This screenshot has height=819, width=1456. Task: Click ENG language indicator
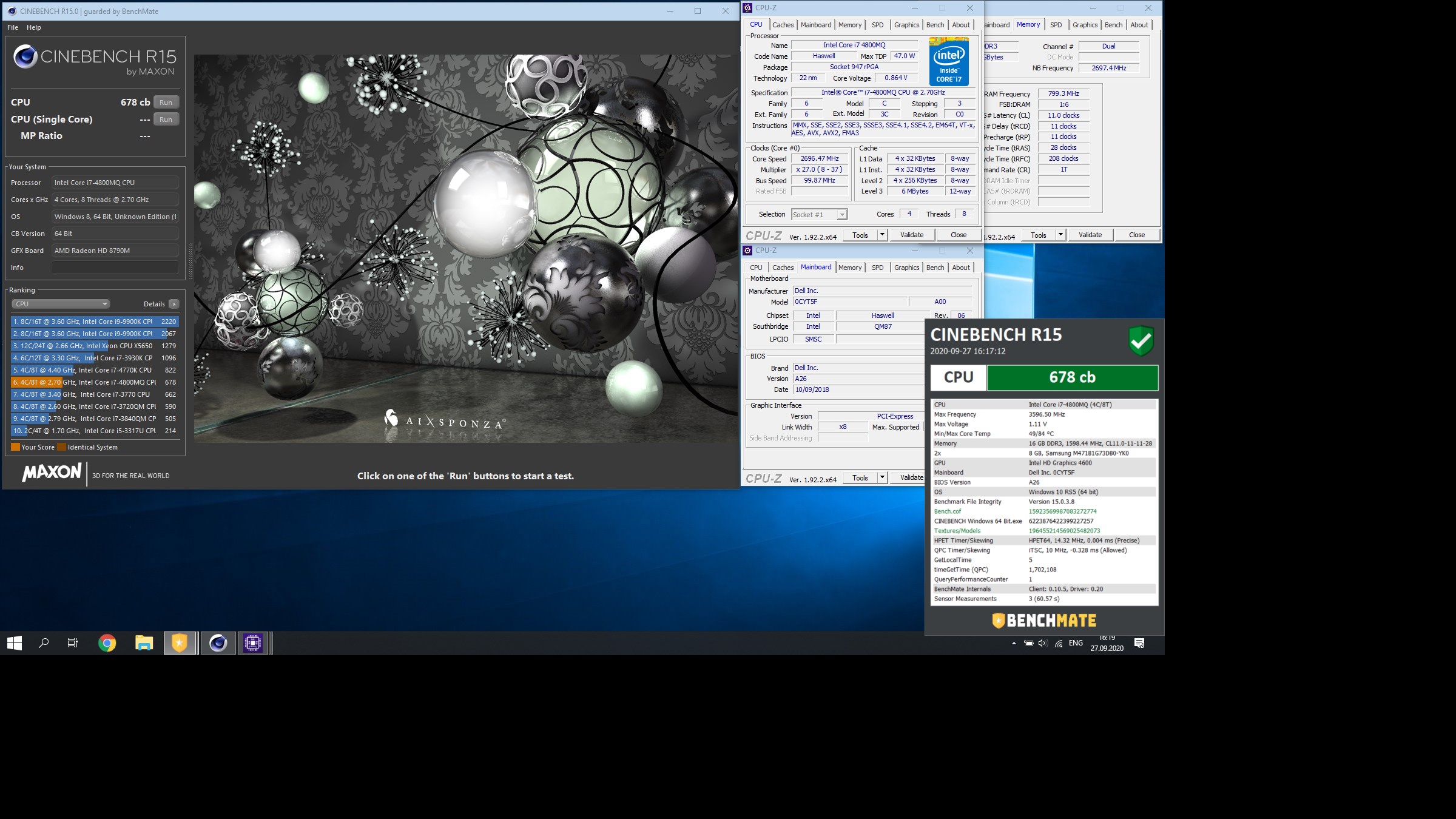point(1076,643)
